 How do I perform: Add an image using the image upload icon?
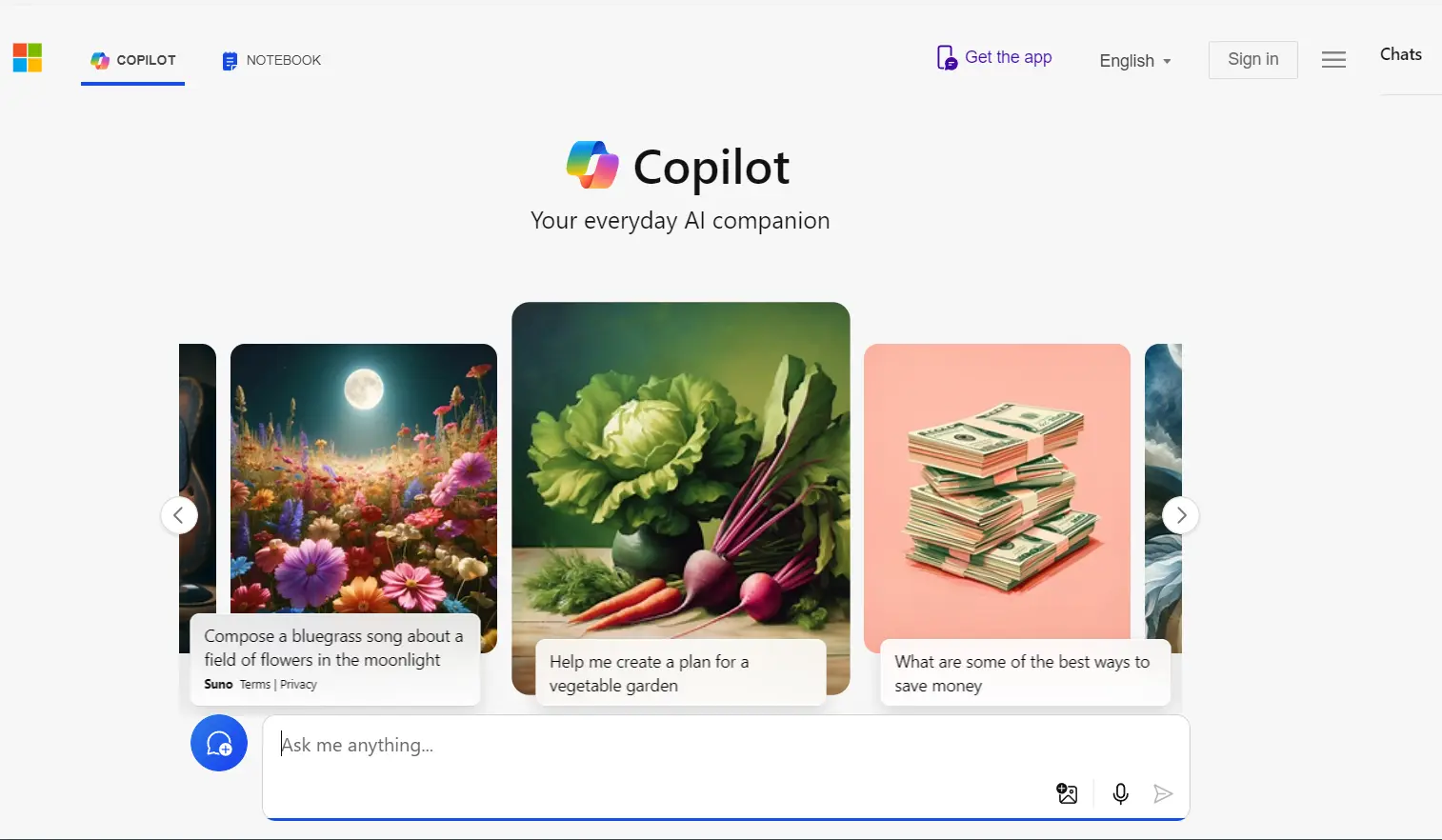point(1068,793)
